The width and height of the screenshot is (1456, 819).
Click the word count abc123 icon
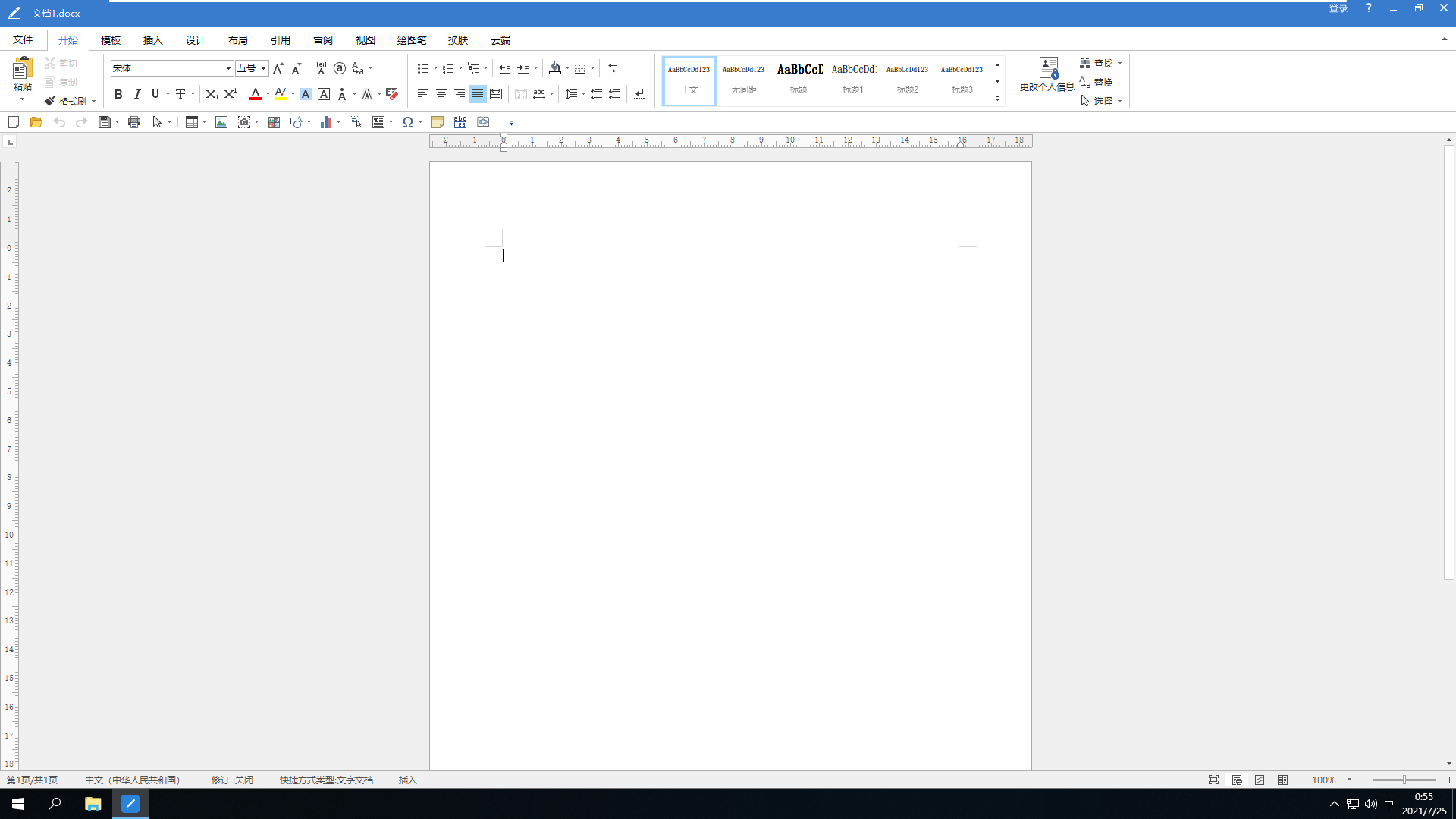pyautogui.click(x=460, y=122)
